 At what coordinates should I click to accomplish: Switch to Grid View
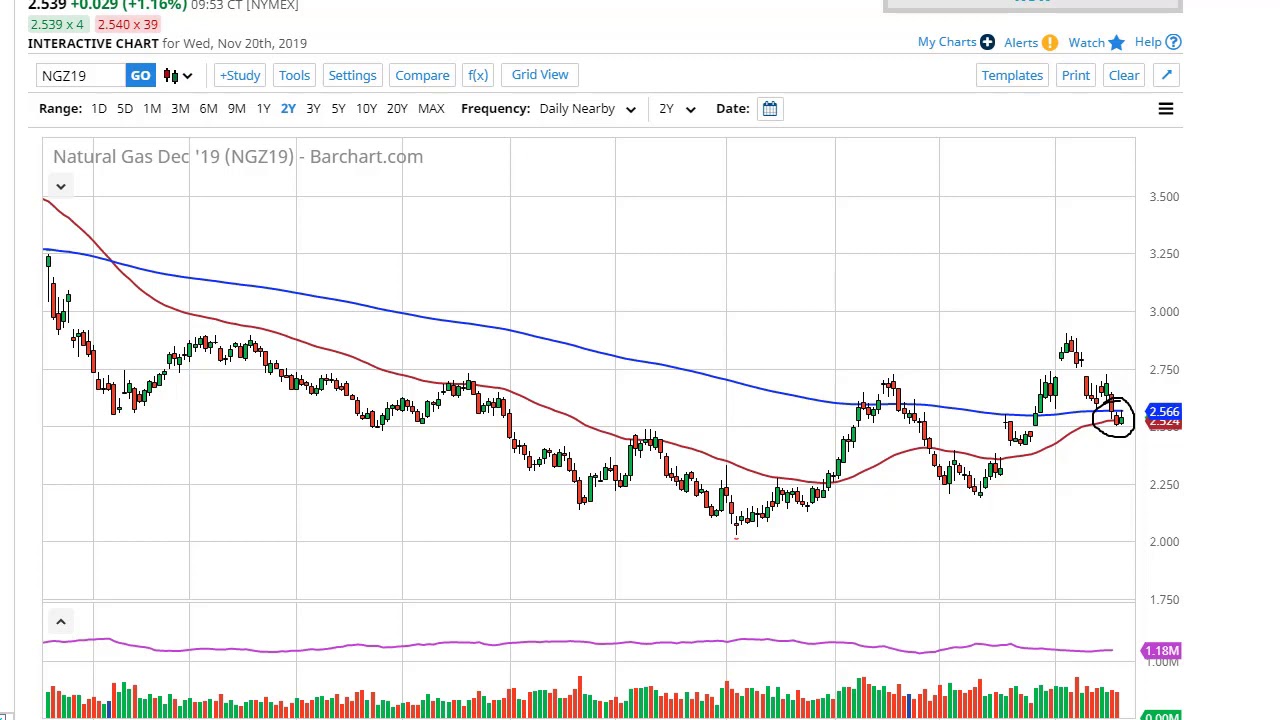(540, 75)
